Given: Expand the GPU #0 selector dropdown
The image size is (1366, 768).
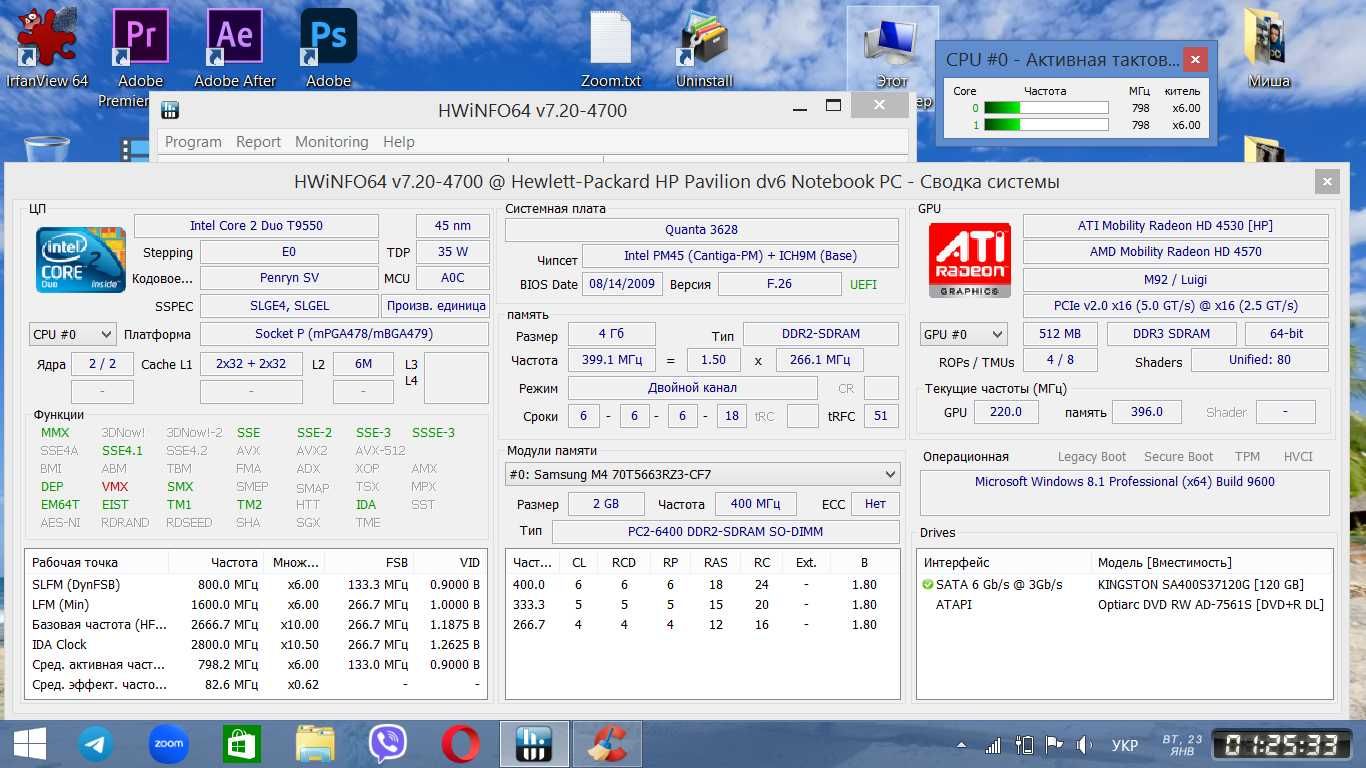Looking at the screenshot, I should point(964,334).
